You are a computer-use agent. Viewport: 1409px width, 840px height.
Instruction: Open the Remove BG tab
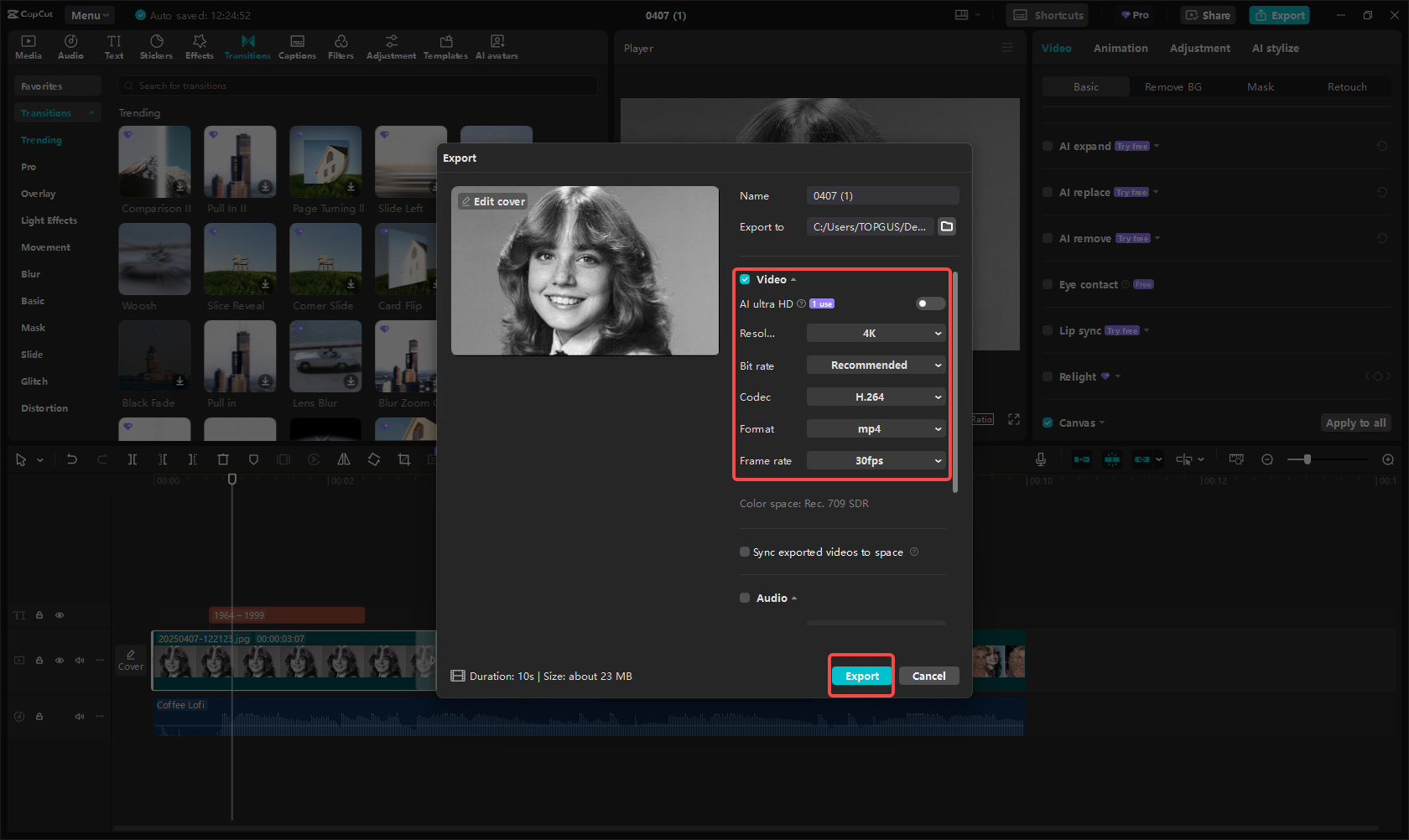coord(1172,86)
